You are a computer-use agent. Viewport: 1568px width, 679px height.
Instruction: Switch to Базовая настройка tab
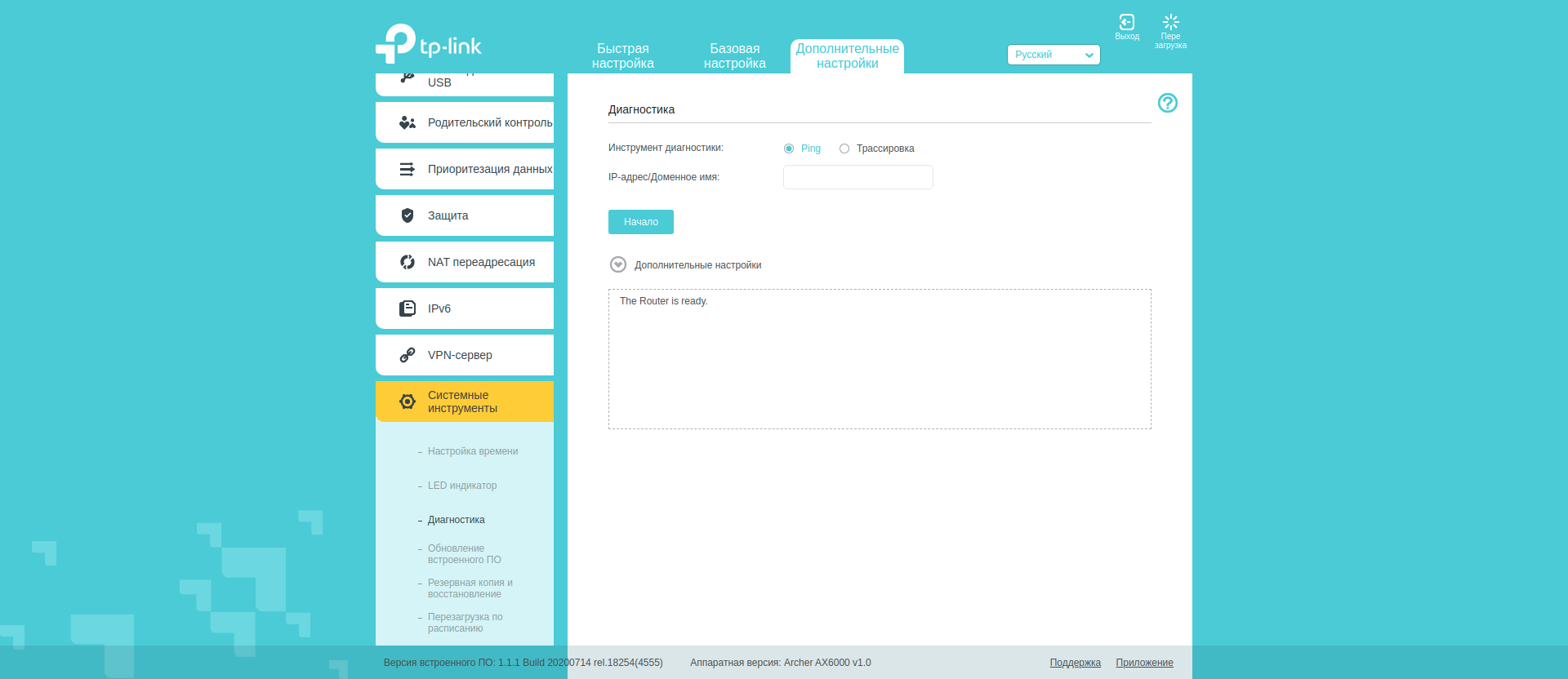coord(734,56)
